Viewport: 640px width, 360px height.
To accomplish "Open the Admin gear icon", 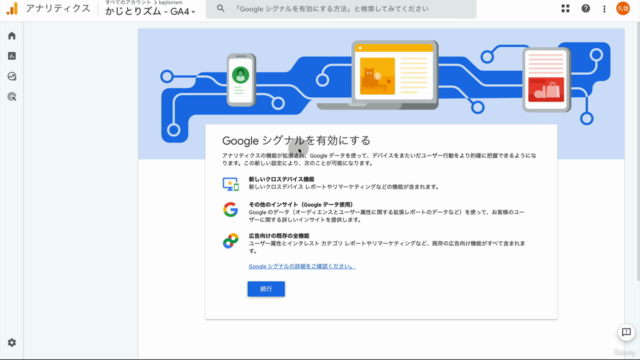I will coord(12,342).
